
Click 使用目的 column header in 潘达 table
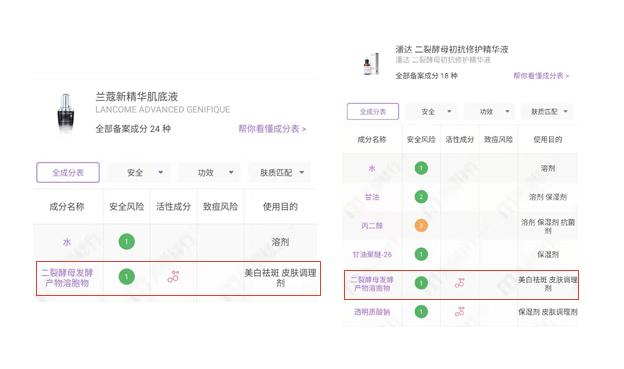(x=548, y=140)
